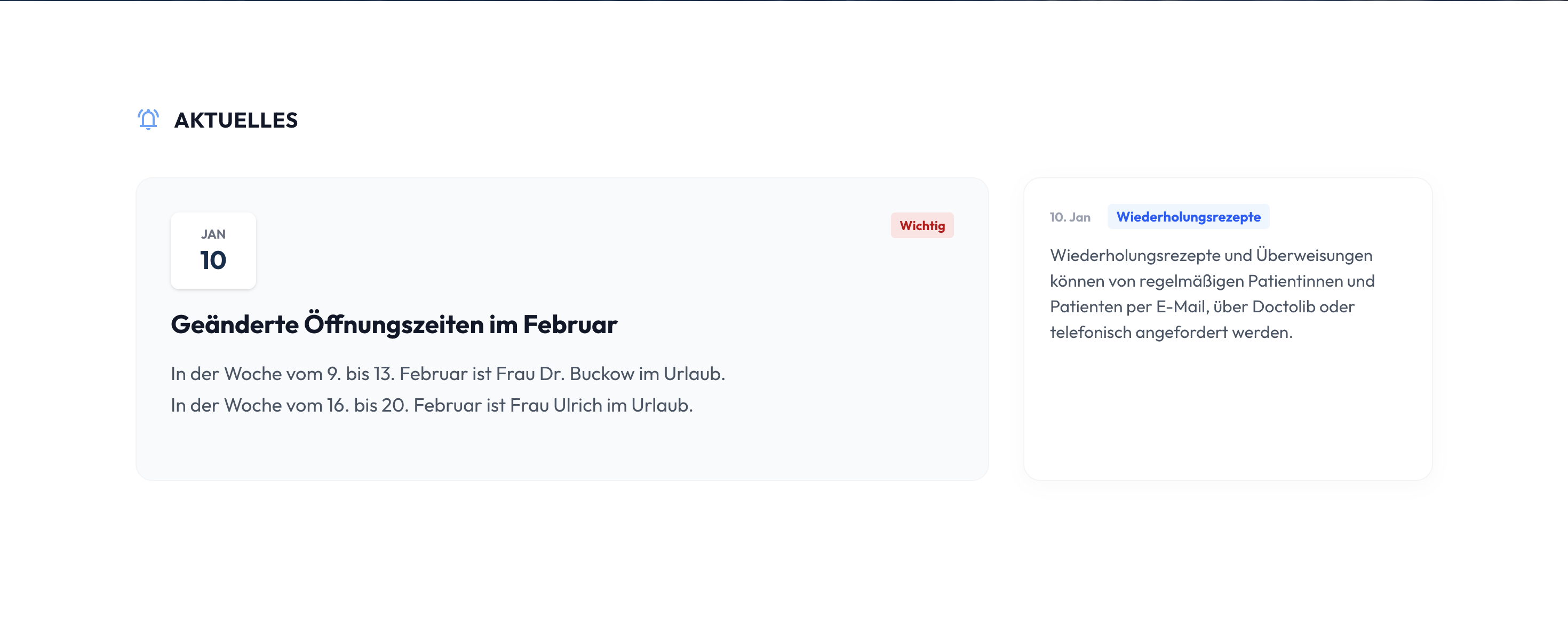Image resolution: width=1568 pixels, height=623 pixels.
Task: Click the sentence about Frau Ulrich's vacation
Action: (x=432, y=405)
